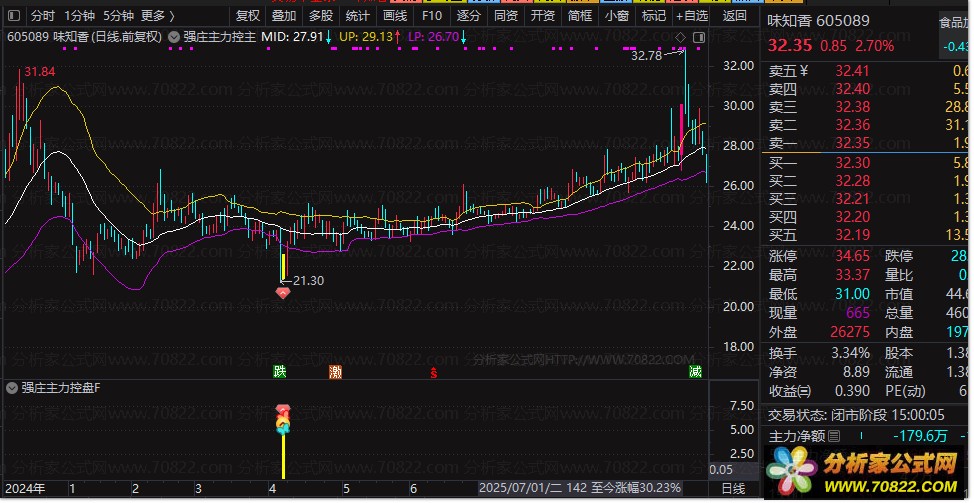
Task: Select month 4 on the time axis
Action: pyautogui.click(x=272, y=489)
